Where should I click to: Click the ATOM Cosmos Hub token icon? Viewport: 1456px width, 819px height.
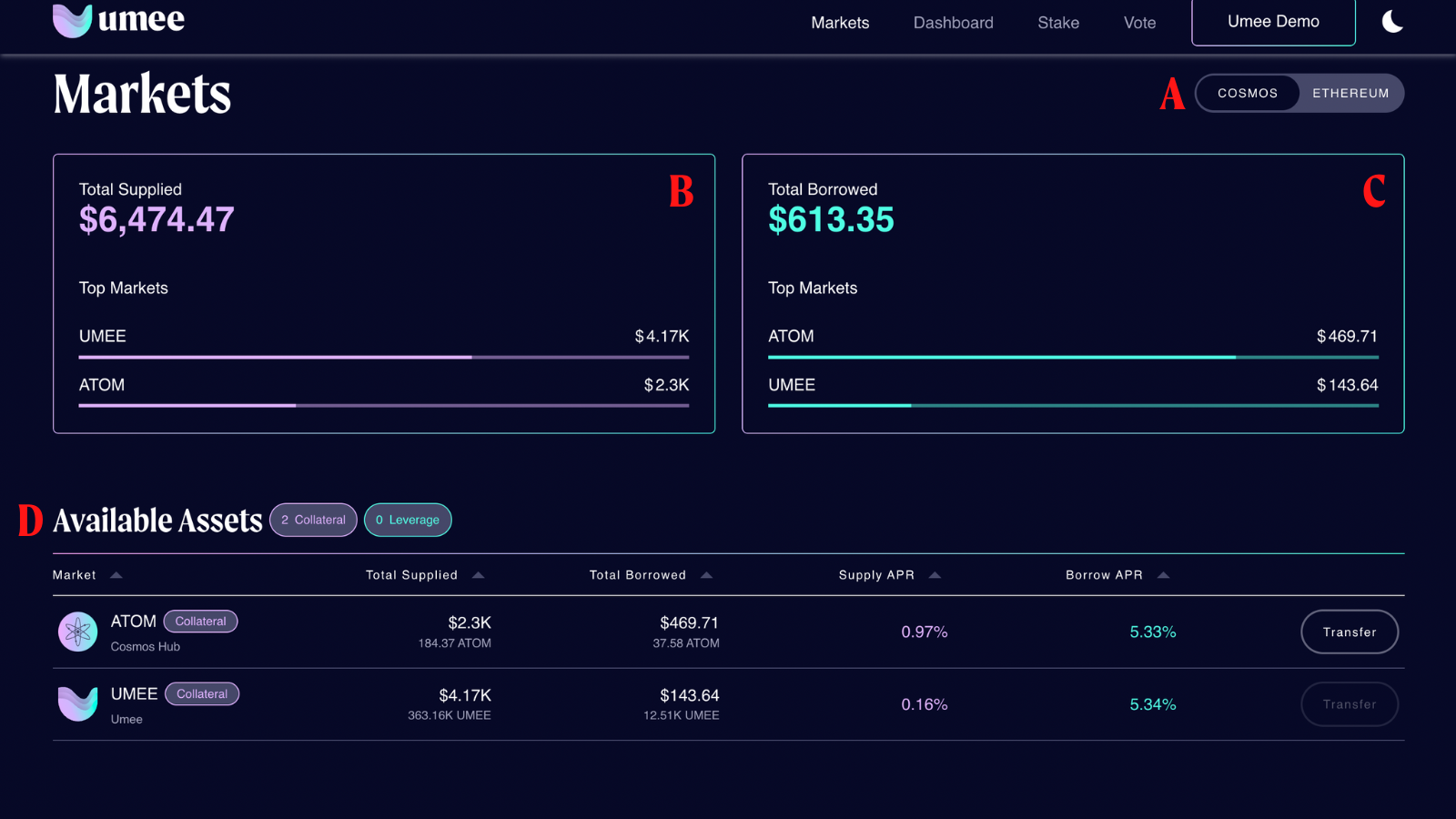coord(78,632)
